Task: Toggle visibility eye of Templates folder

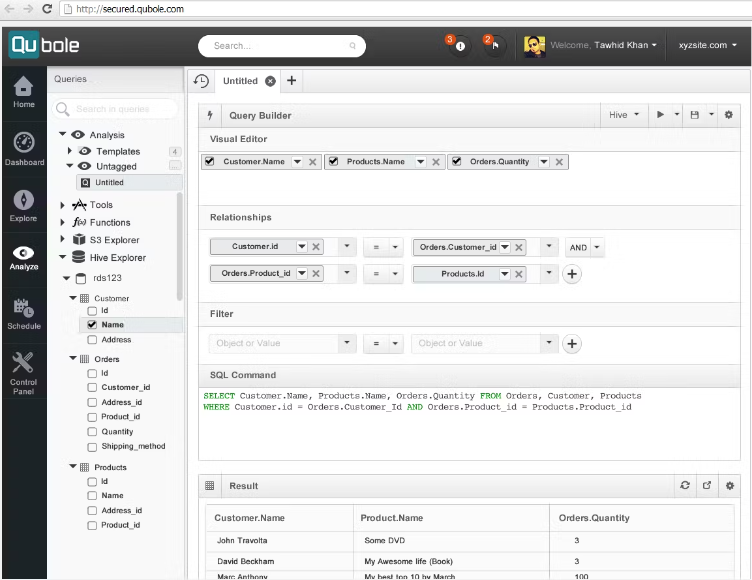Action: [85, 151]
